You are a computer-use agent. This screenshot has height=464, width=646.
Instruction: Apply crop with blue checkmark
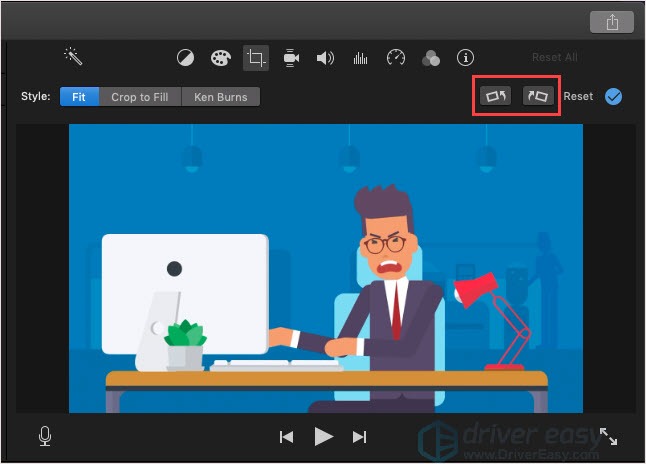coord(613,96)
